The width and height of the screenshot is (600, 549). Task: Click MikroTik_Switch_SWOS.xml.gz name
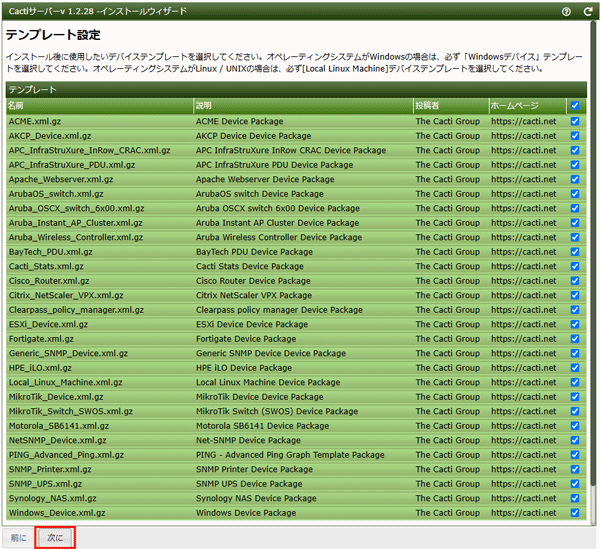[71, 411]
